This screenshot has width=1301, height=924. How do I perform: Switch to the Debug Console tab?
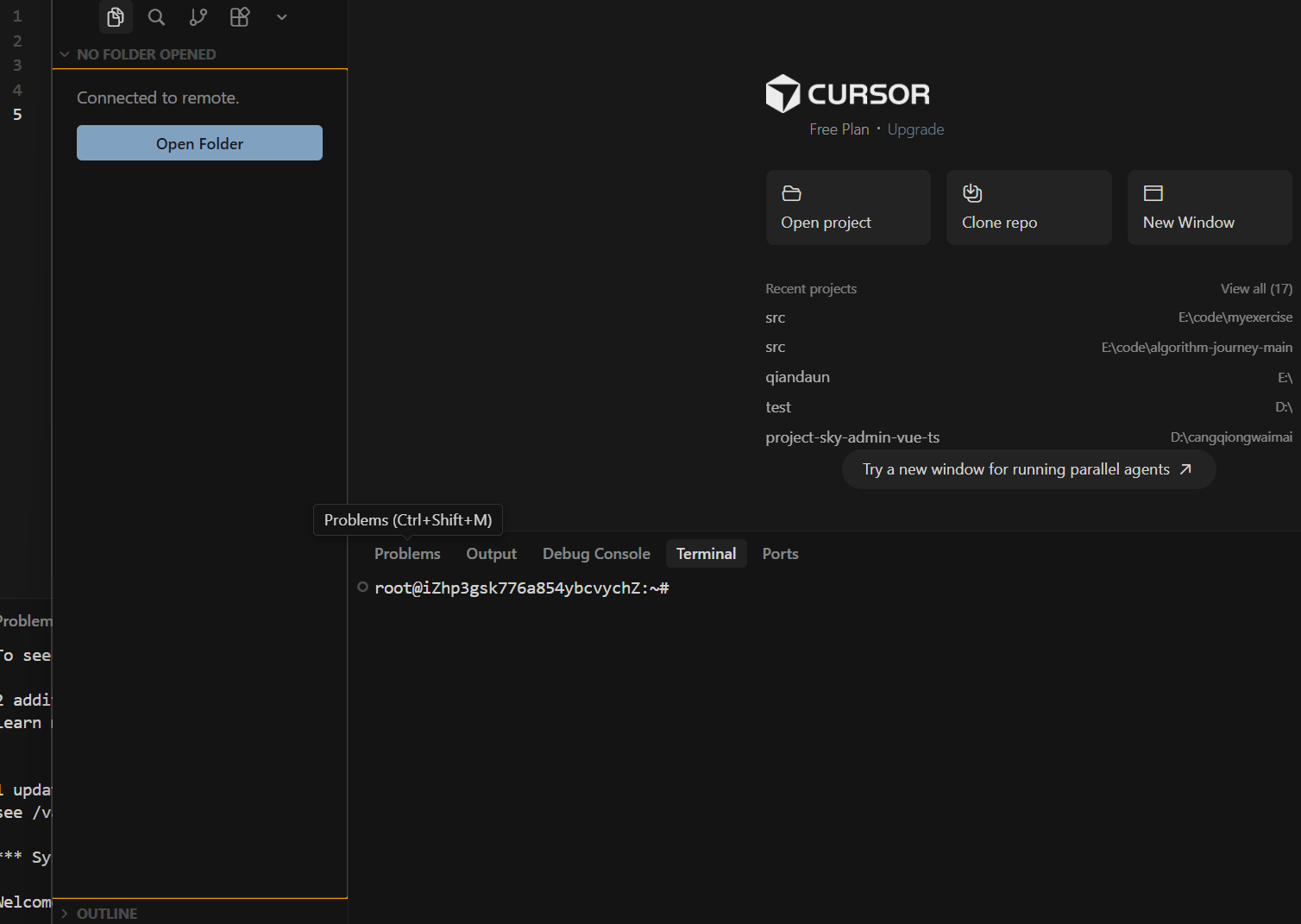(x=596, y=554)
